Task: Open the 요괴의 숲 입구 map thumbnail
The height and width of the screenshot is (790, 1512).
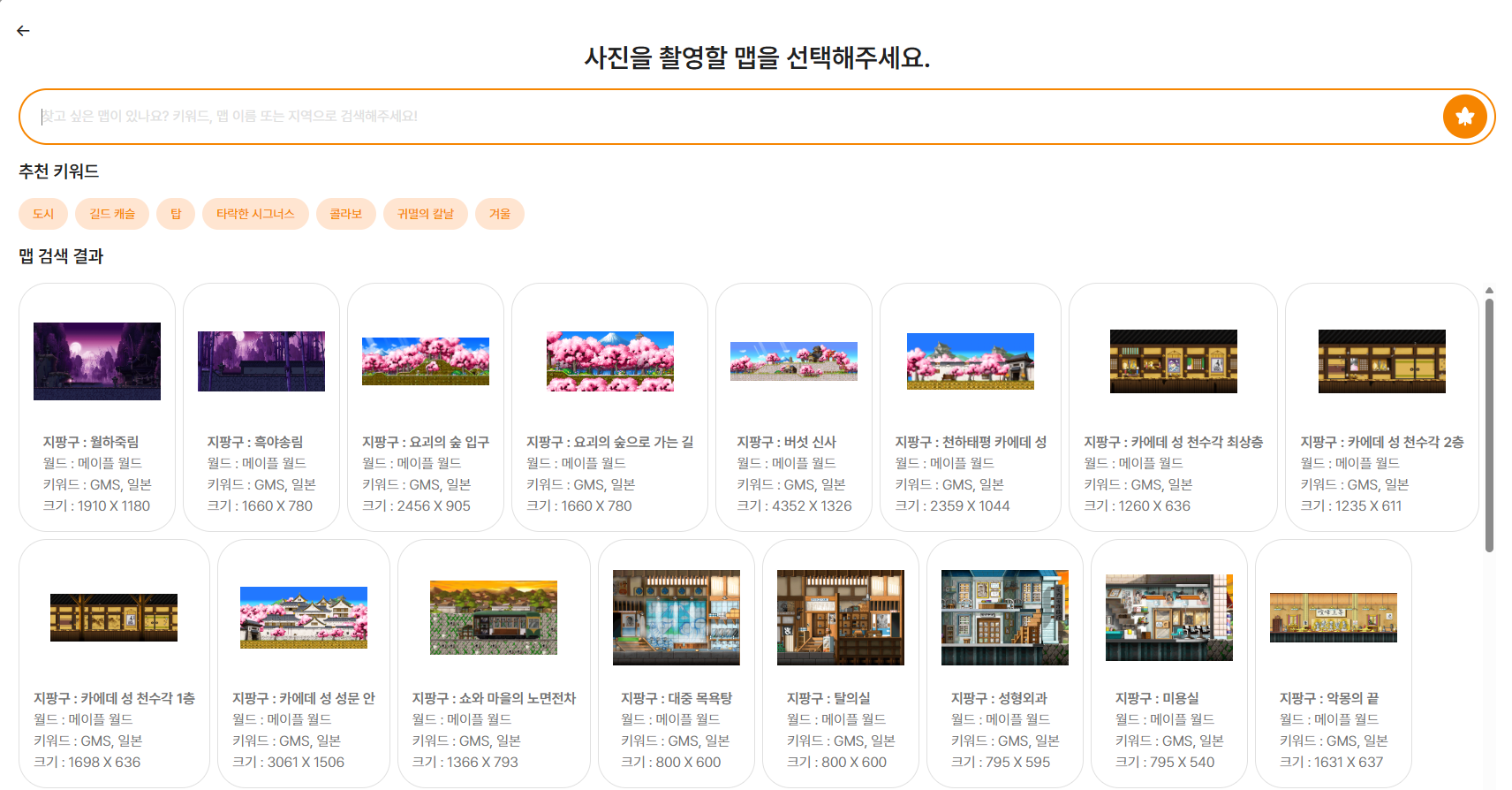Action: 426,361
